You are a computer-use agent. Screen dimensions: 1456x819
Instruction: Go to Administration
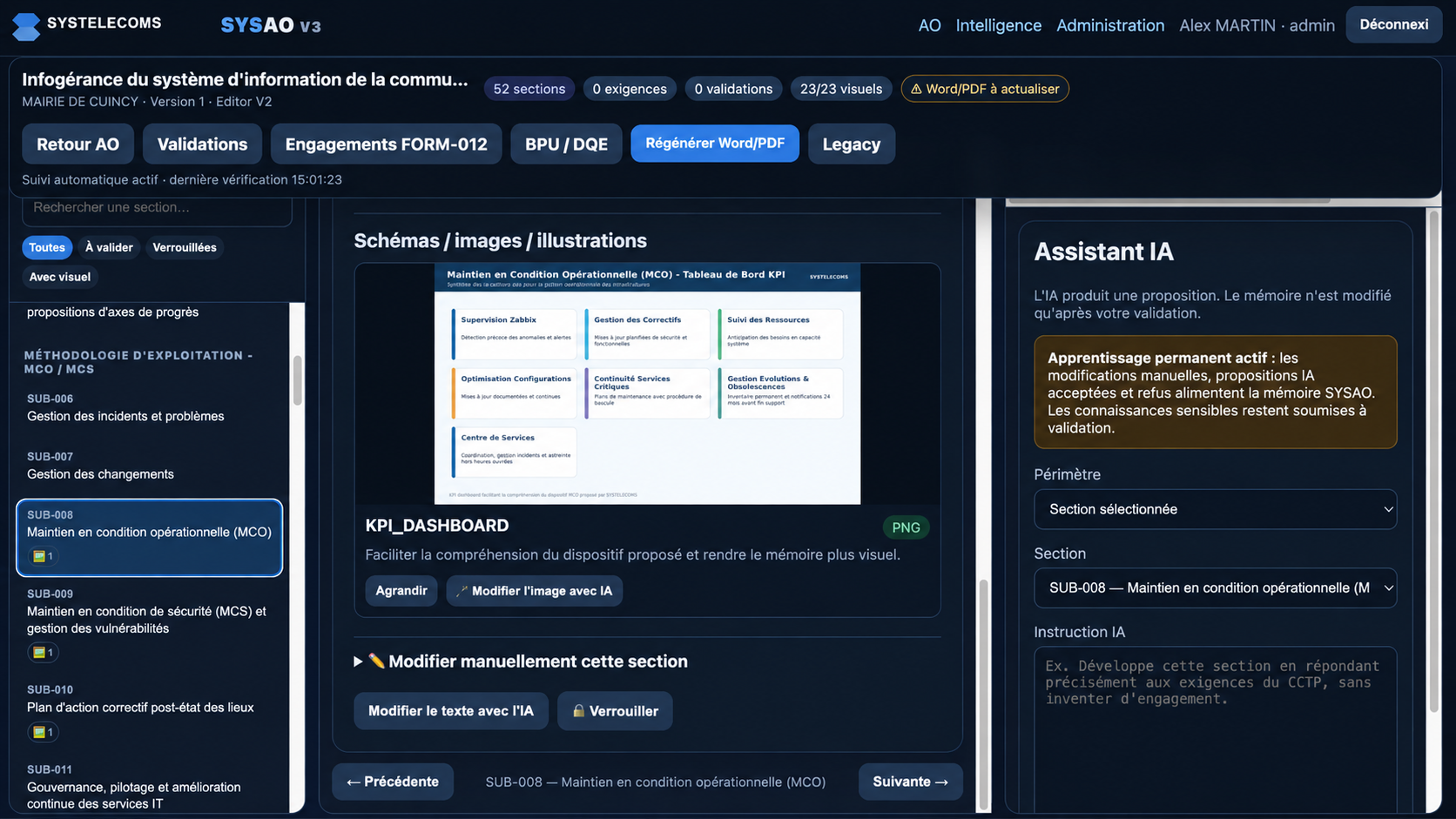coord(1110,25)
